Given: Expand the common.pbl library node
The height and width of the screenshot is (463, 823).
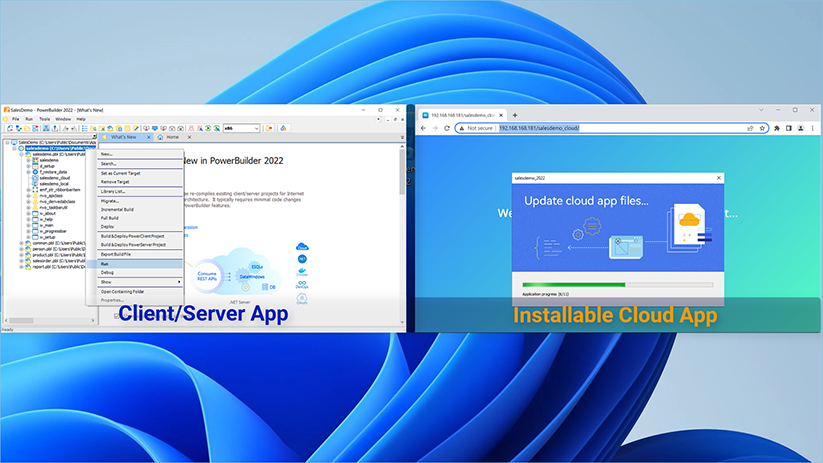Looking at the screenshot, I should 22,243.
